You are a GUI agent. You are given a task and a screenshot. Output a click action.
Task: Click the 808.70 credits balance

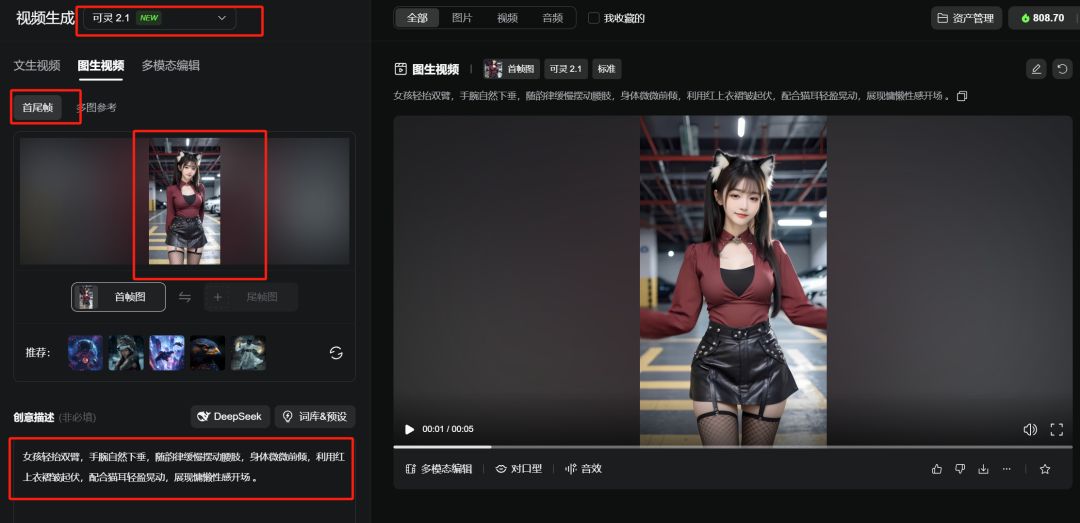pos(1043,18)
